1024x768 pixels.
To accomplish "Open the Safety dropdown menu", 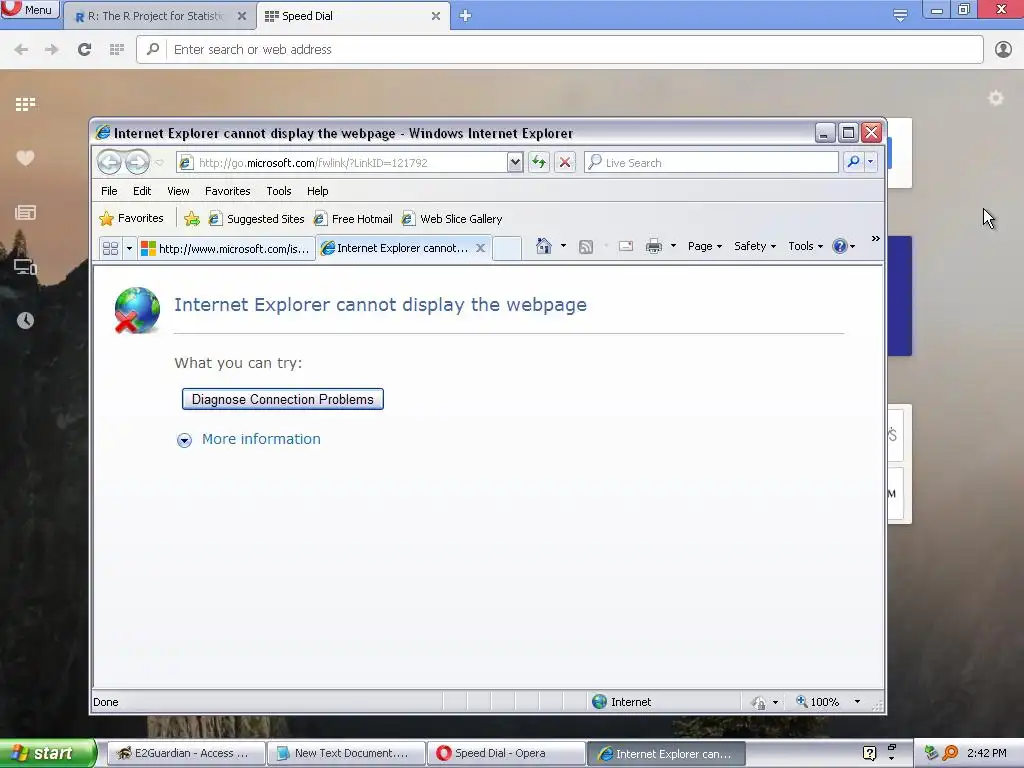I will coord(755,246).
